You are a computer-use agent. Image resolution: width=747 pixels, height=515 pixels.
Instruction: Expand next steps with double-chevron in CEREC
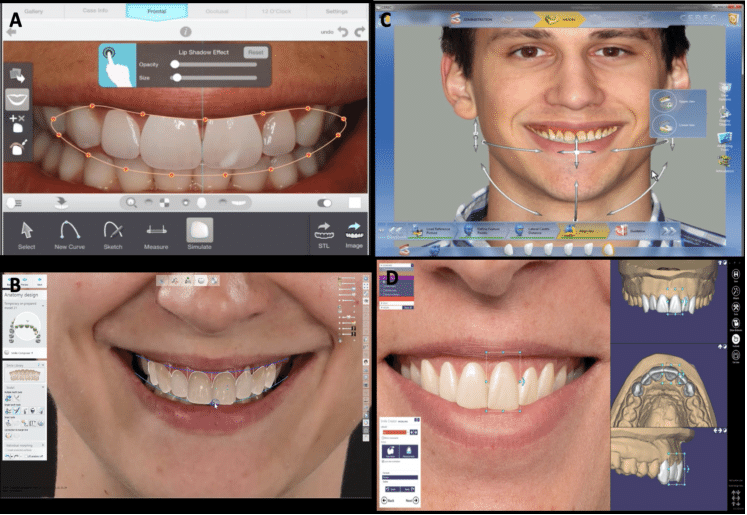pyautogui.click(x=671, y=229)
